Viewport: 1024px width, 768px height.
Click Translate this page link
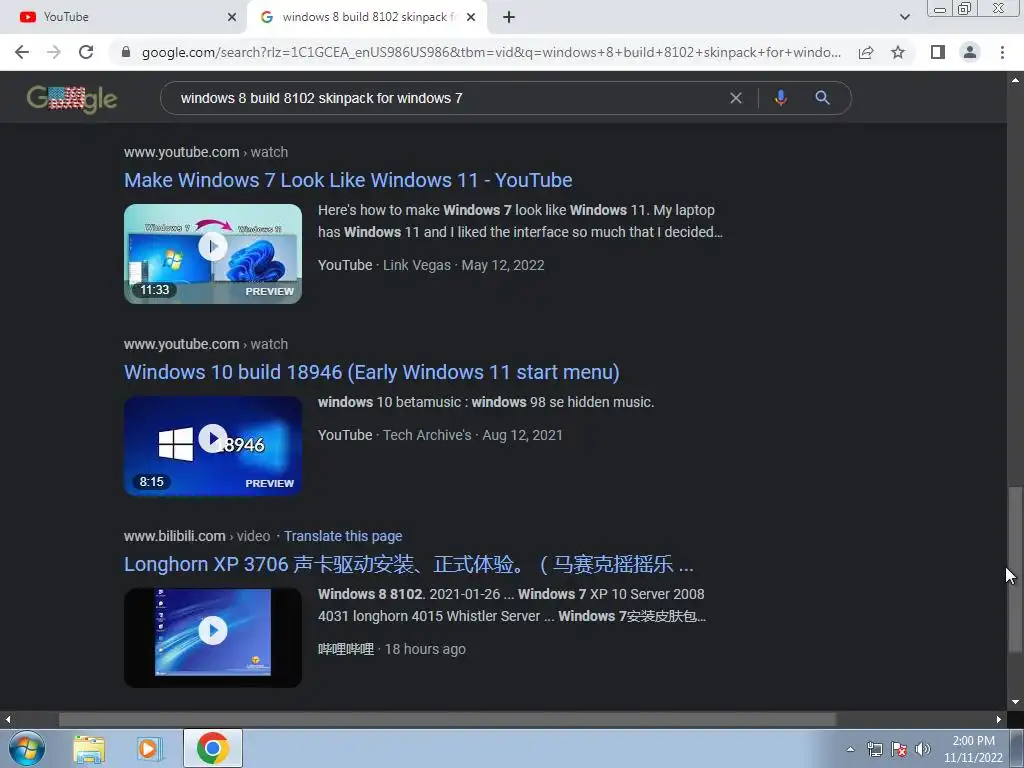(343, 536)
